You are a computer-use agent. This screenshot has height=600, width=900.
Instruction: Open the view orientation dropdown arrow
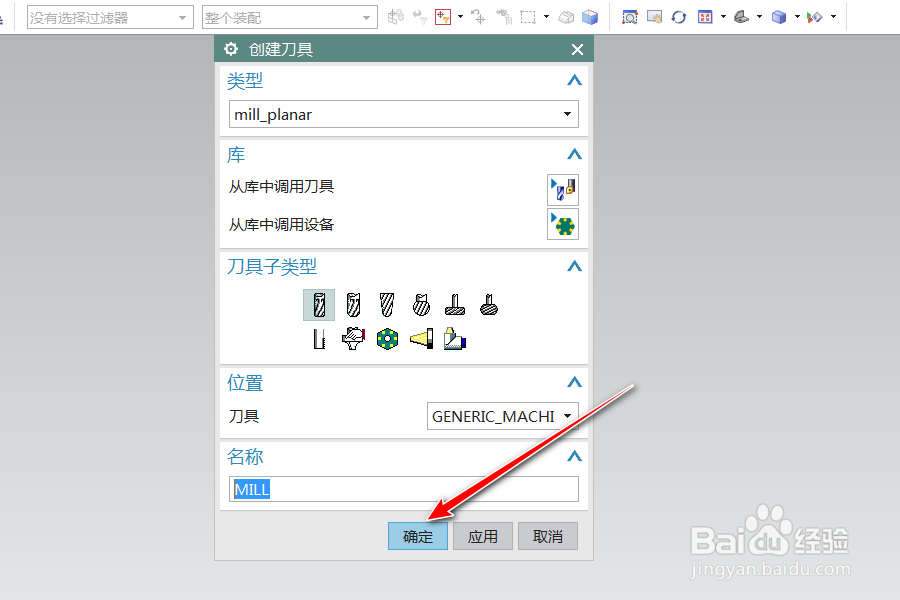(759, 17)
